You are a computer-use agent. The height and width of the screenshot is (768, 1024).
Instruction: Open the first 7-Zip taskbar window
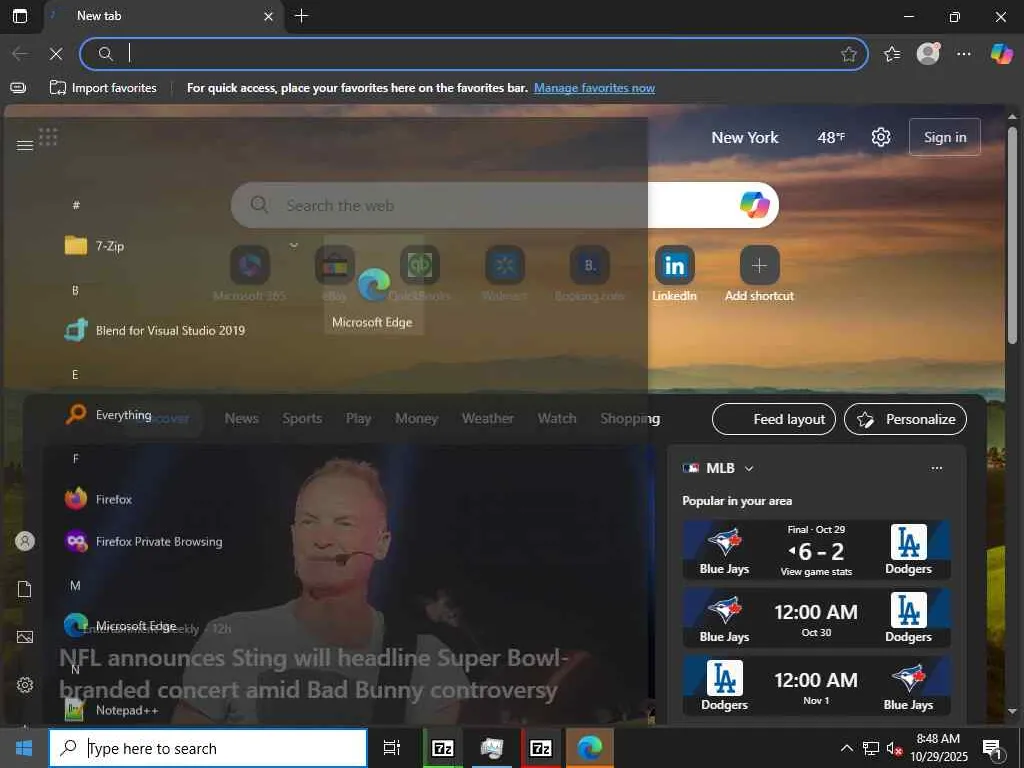pos(443,748)
